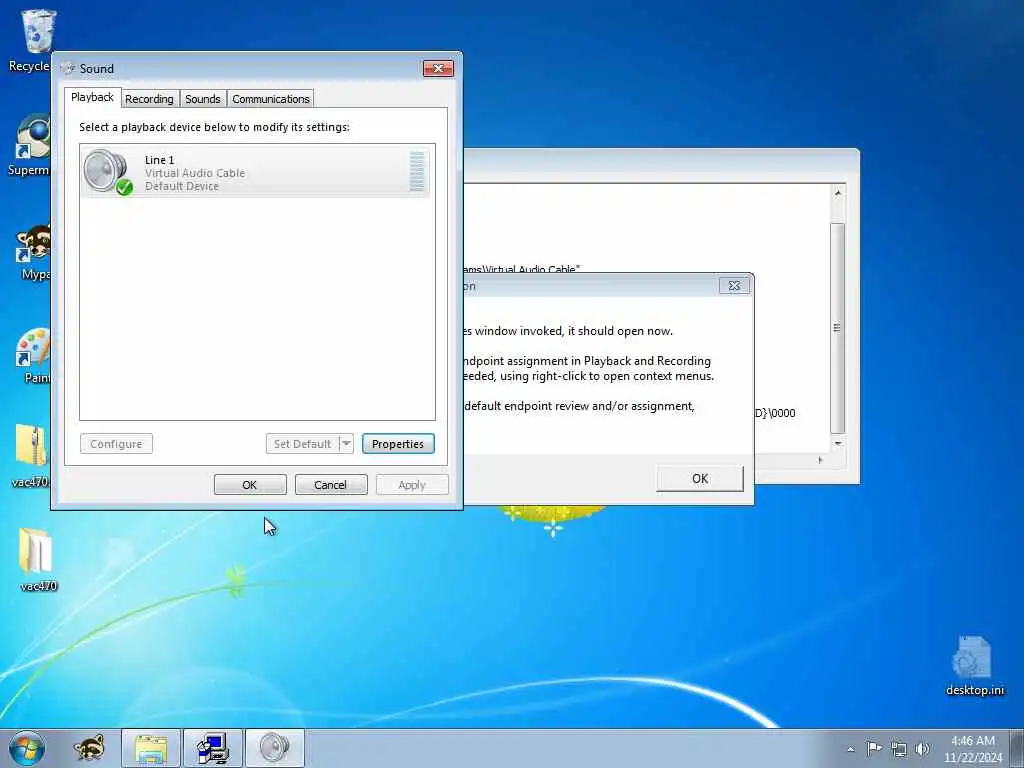Image resolution: width=1024 pixels, height=768 pixels.
Task: Open the desktop.ini file icon
Action: pyautogui.click(x=974, y=665)
